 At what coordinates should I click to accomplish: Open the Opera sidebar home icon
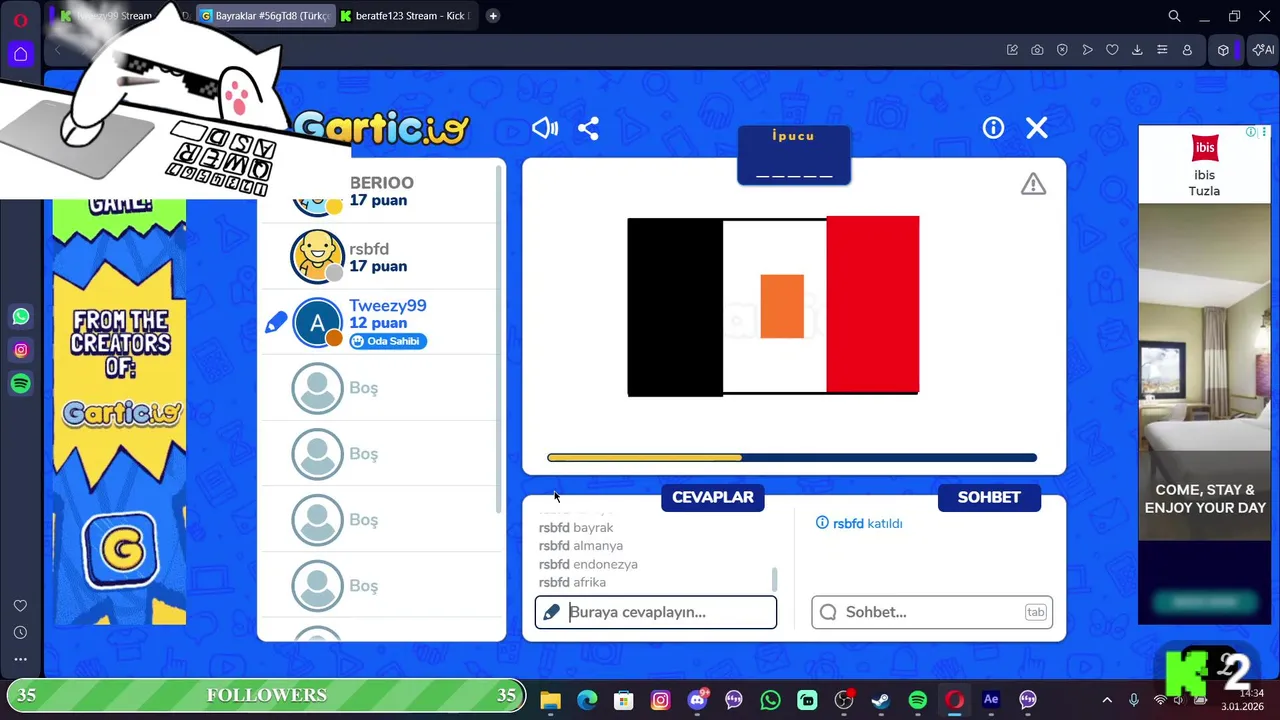(21, 54)
